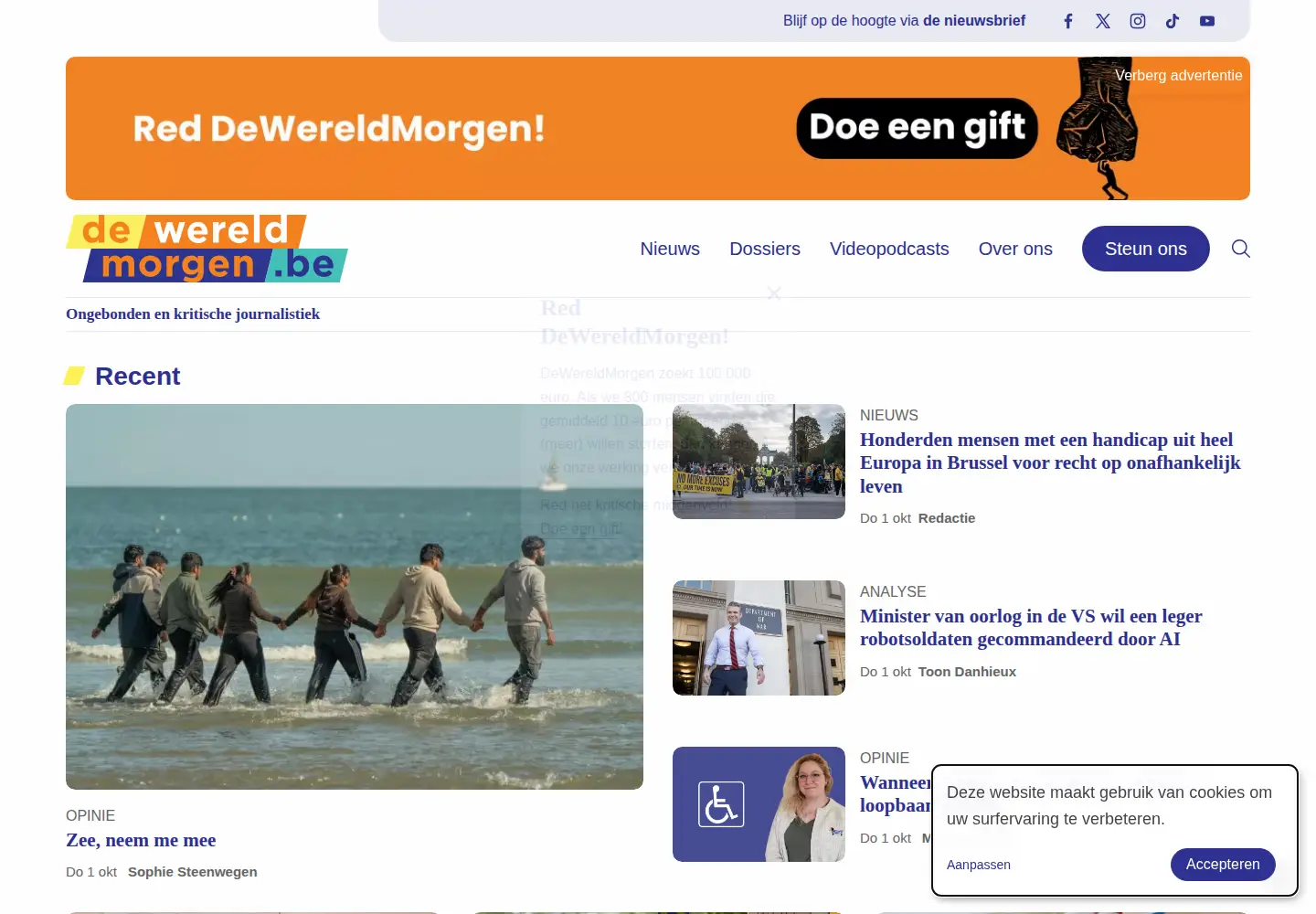Open the Nieuws menu item
Viewport: 1316px width, 914px height.
pyautogui.click(x=670, y=249)
